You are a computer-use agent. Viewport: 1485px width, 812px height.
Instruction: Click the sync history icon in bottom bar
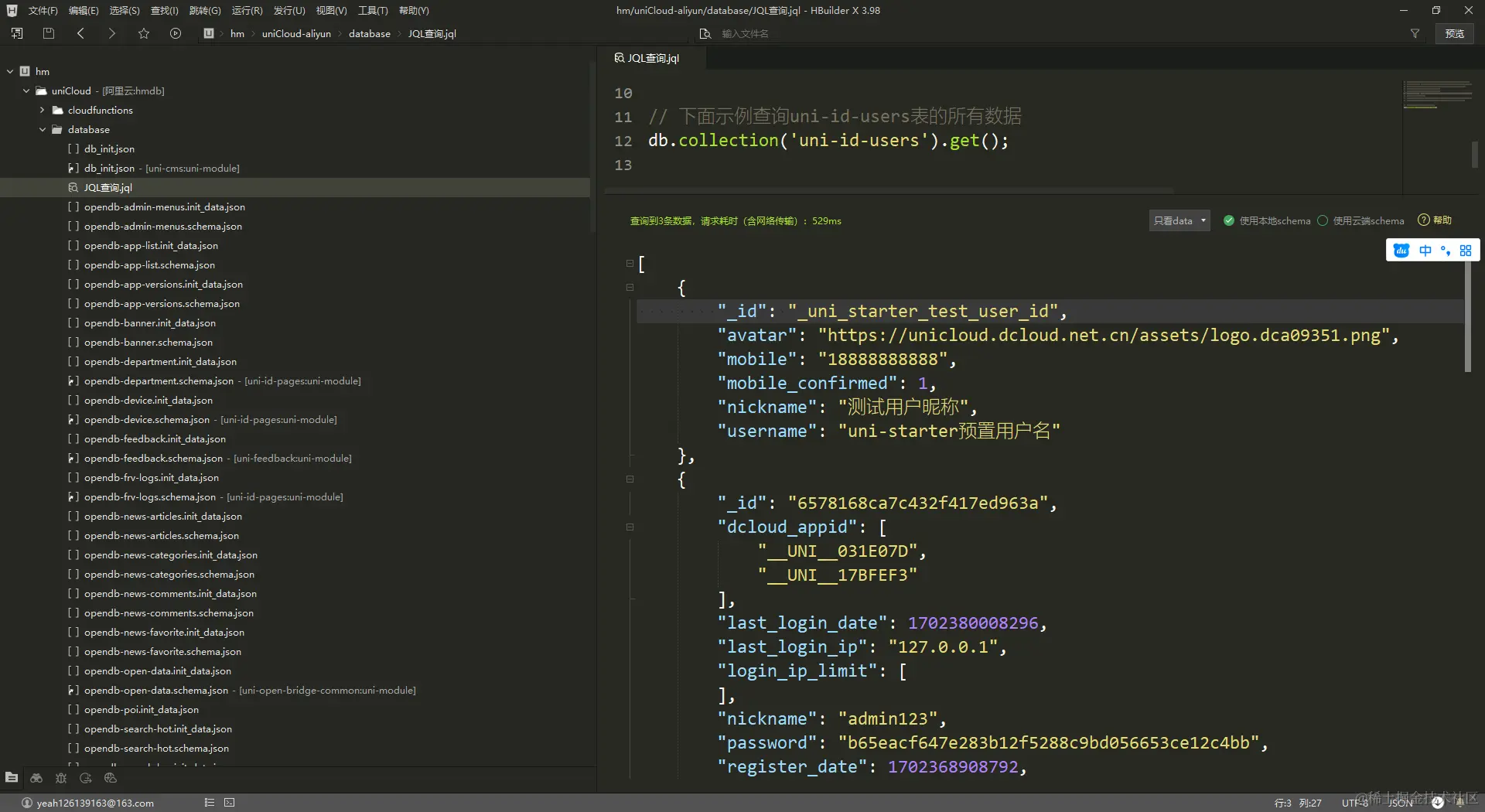point(86,777)
